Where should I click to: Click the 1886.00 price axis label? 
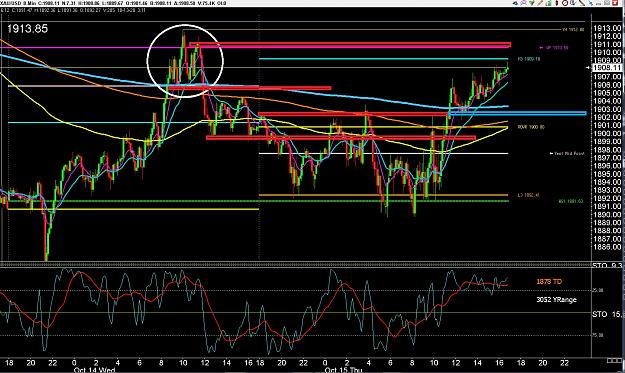coord(607,247)
